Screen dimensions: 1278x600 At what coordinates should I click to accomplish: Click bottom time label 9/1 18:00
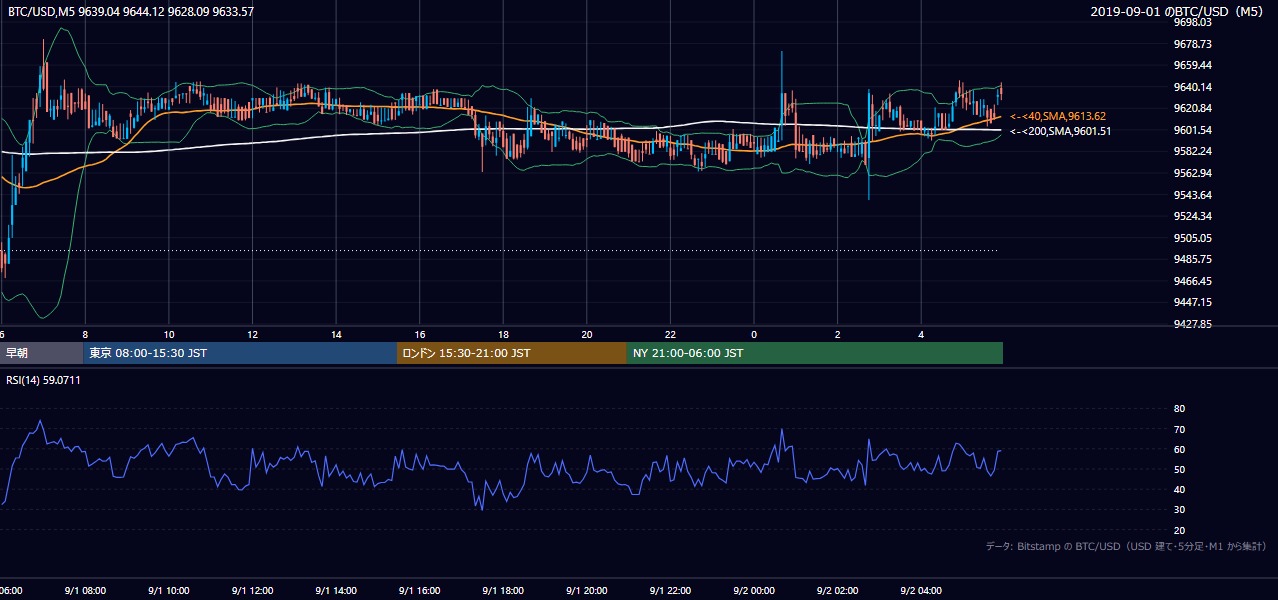pos(503,591)
